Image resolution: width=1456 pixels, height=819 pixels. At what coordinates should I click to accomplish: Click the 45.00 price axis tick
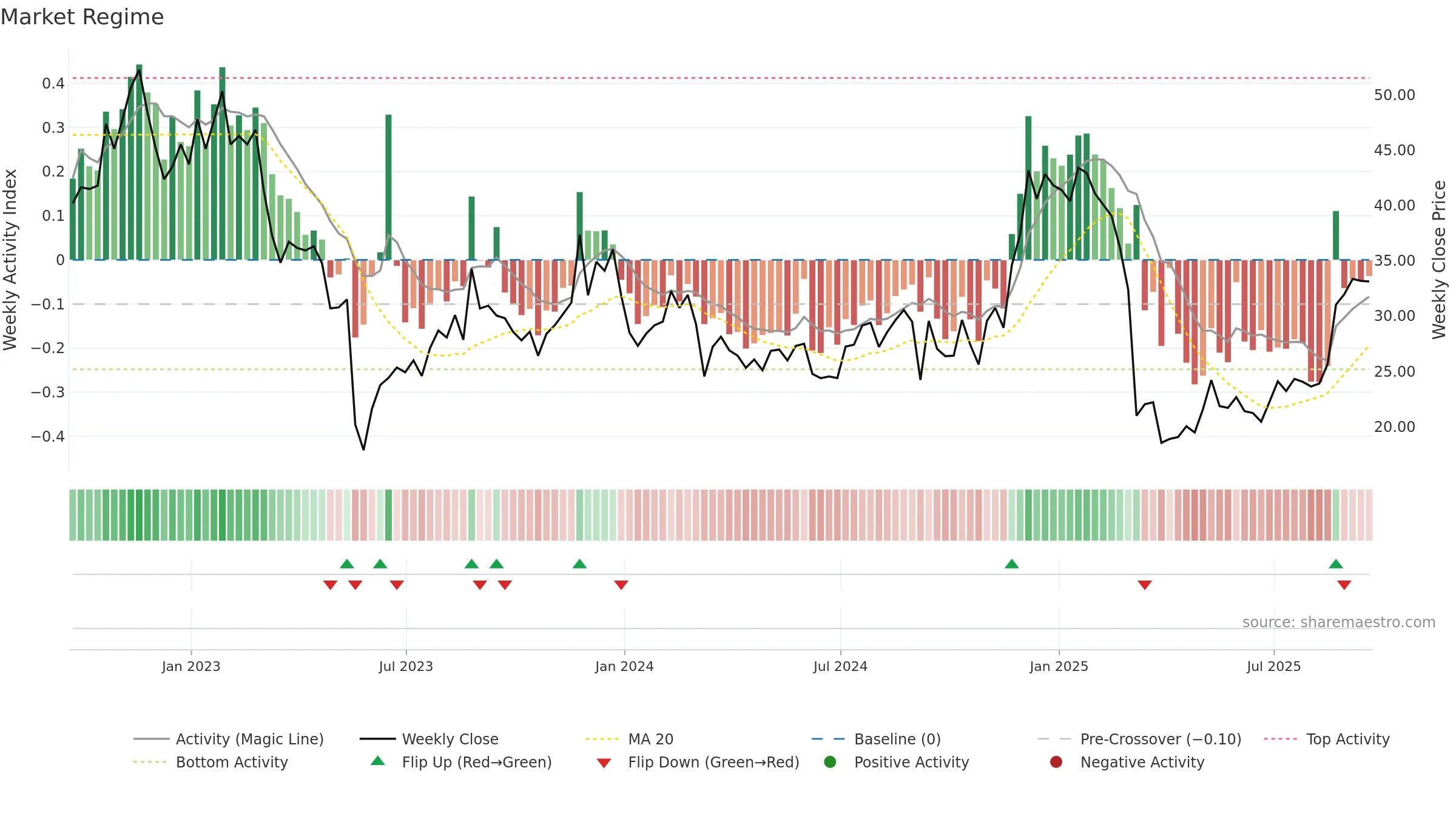pos(1395,150)
